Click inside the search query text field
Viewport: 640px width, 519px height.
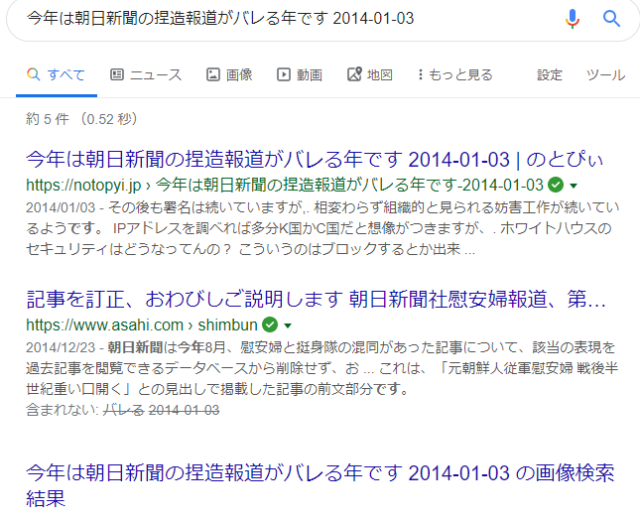[x=280, y=18]
